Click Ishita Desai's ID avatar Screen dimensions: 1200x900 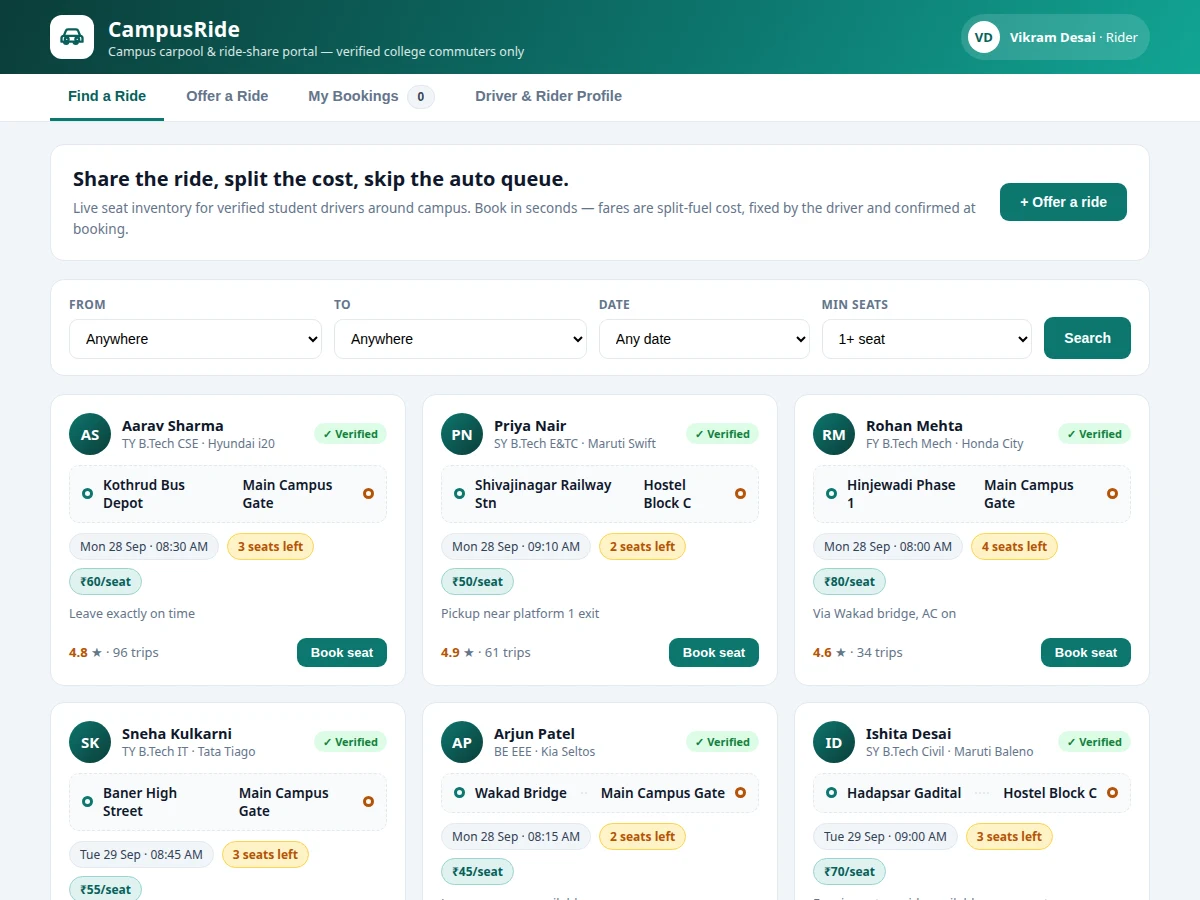click(x=834, y=742)
